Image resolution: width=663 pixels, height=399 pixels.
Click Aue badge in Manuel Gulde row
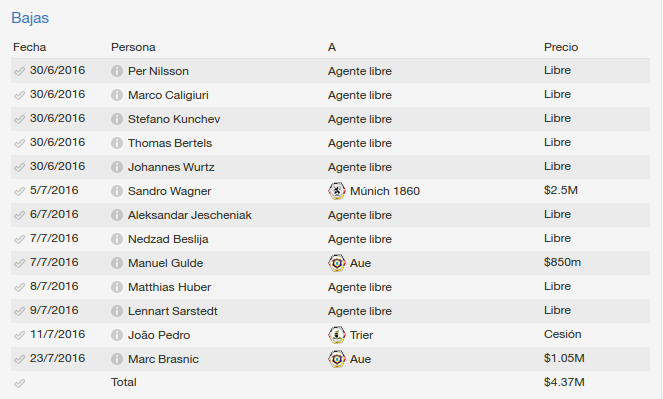pyautogui.click(x=337, y=263)
